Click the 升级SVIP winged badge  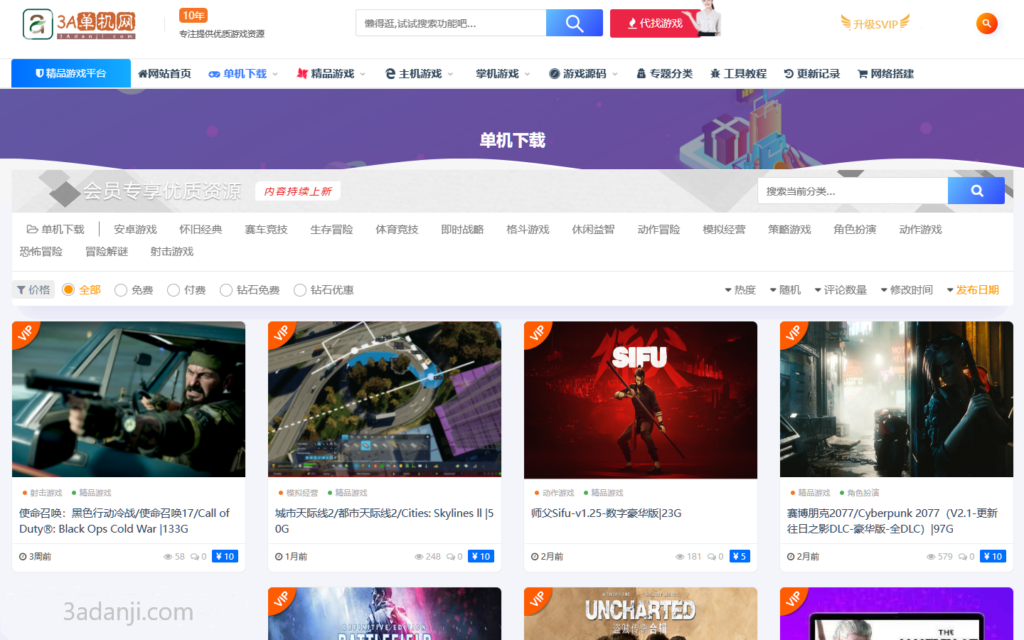874,24
